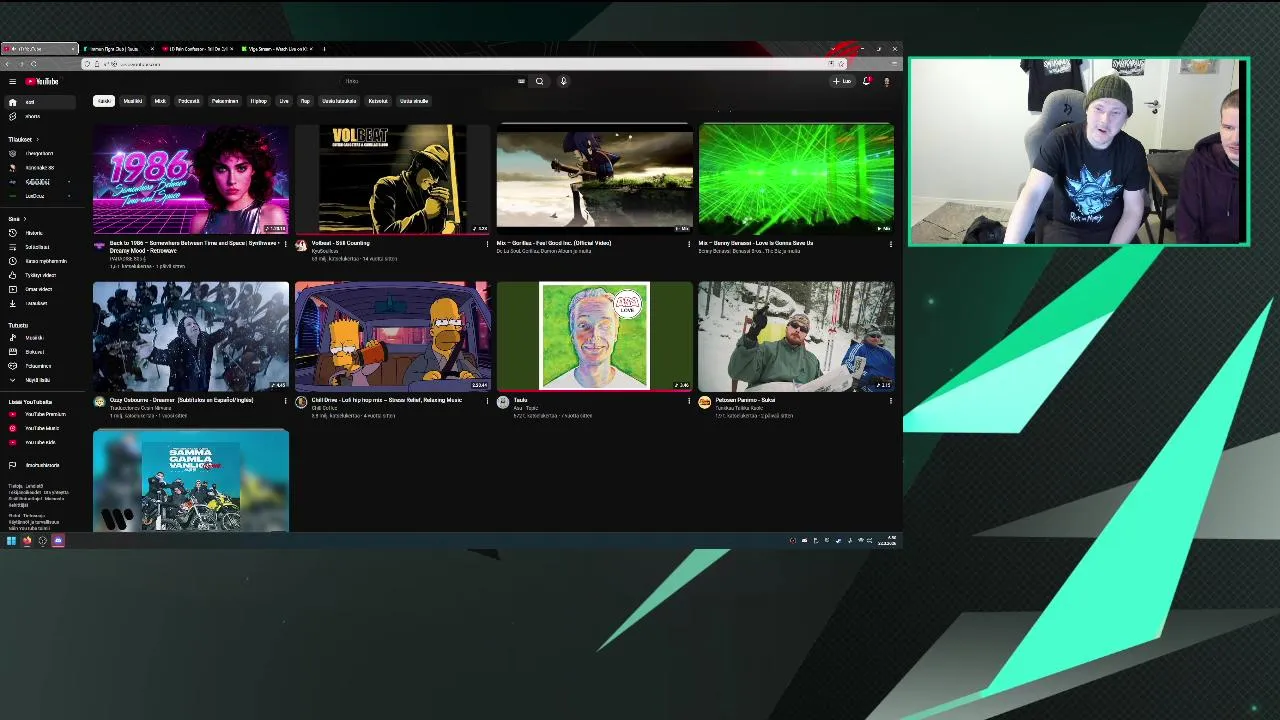1280x720 pixels.
Task: Open the Home entry in the sidebar
Action: pos(39,102)
